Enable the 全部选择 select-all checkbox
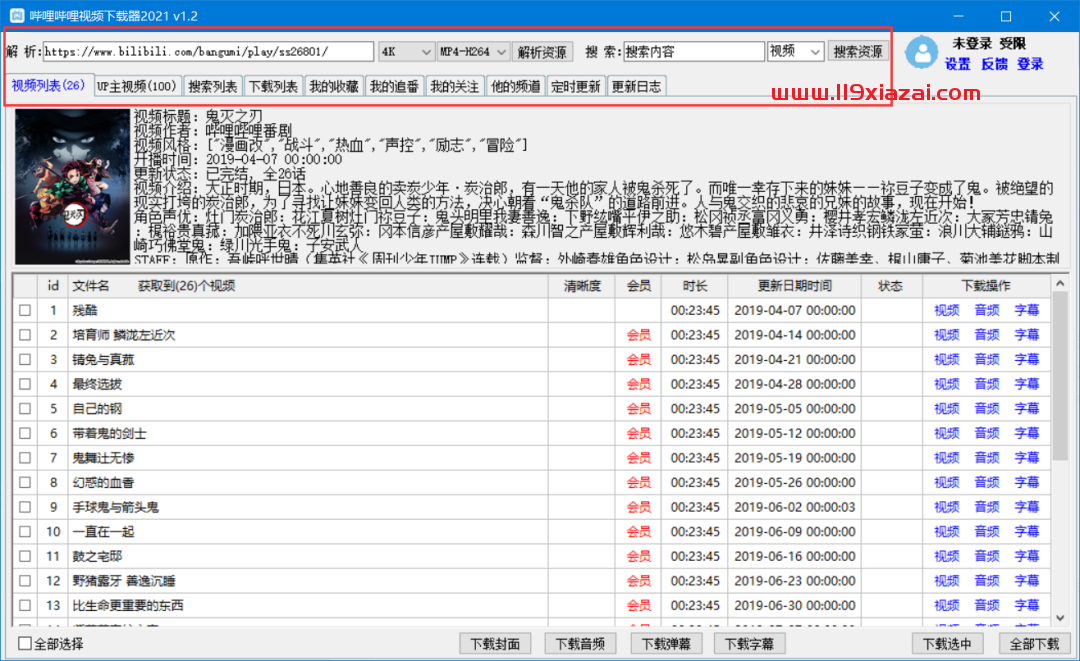 tap(25, 644)
